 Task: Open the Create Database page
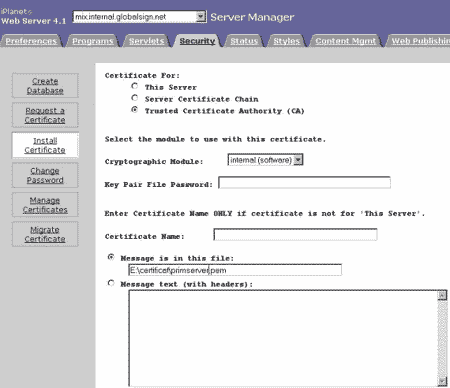pyautogui.click(x=45, y=86)
